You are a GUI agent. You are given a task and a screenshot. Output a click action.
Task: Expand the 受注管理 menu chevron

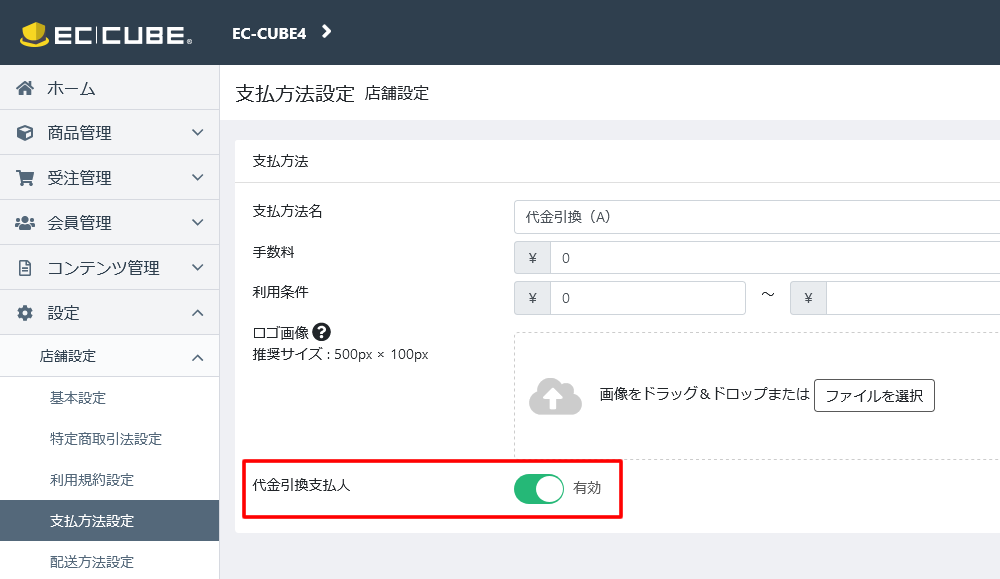click(x=197, y=178)
